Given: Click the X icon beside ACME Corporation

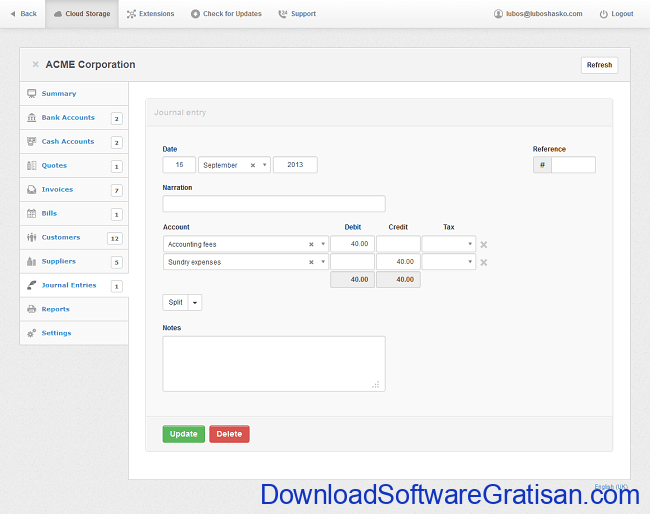Looking at the screenshot, I should [x=35, y=65].
